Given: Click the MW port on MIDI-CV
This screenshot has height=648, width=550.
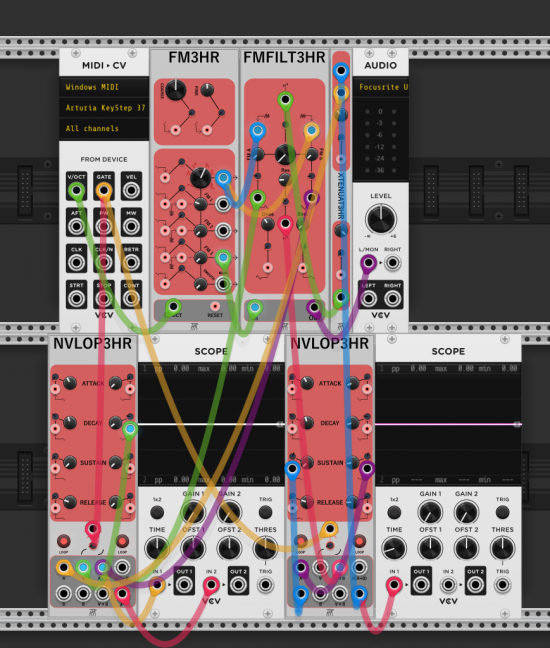Looking at the screenshot, I should coord(131,226).
